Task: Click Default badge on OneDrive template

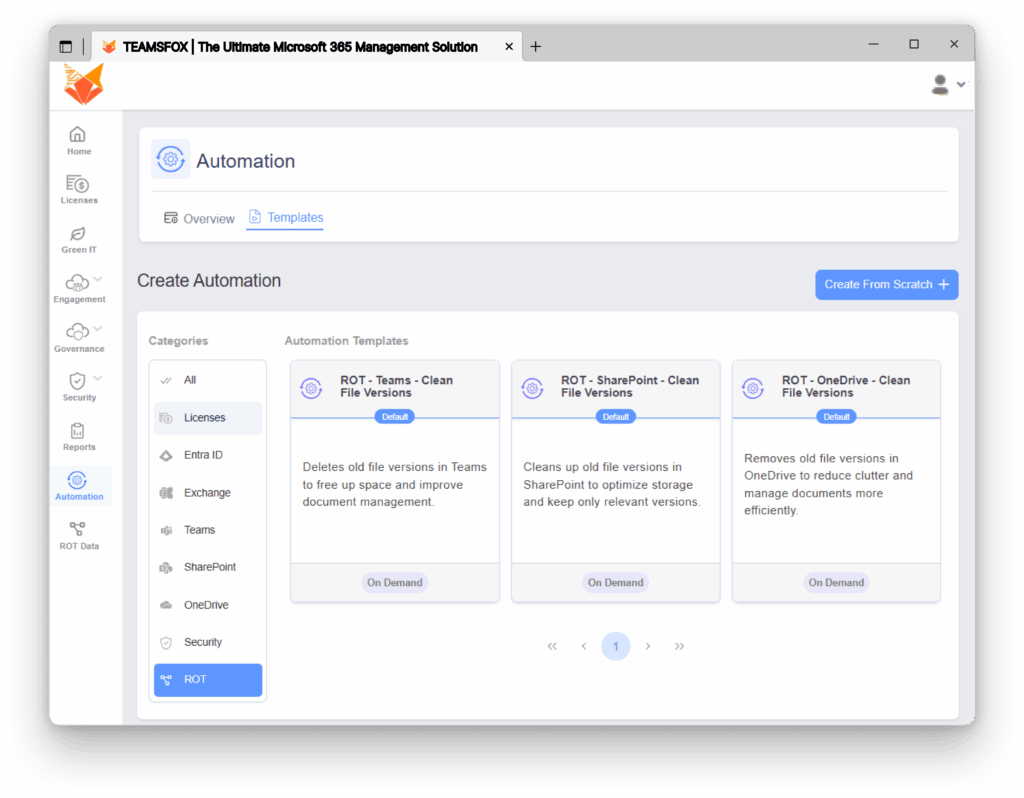Action: (x=836, y=417)
